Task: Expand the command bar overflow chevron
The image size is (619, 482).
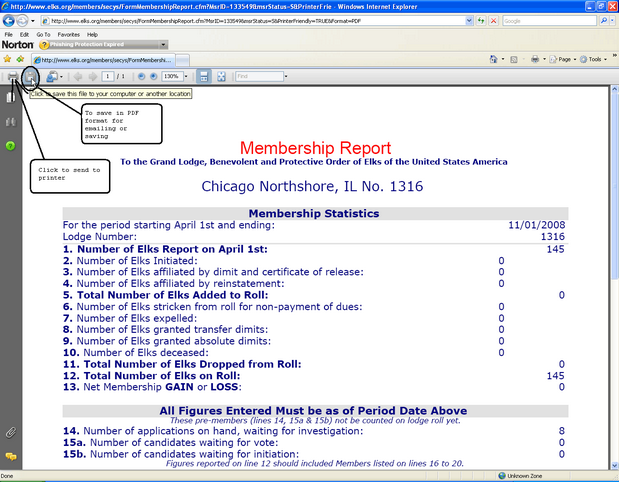Action: 615,55
